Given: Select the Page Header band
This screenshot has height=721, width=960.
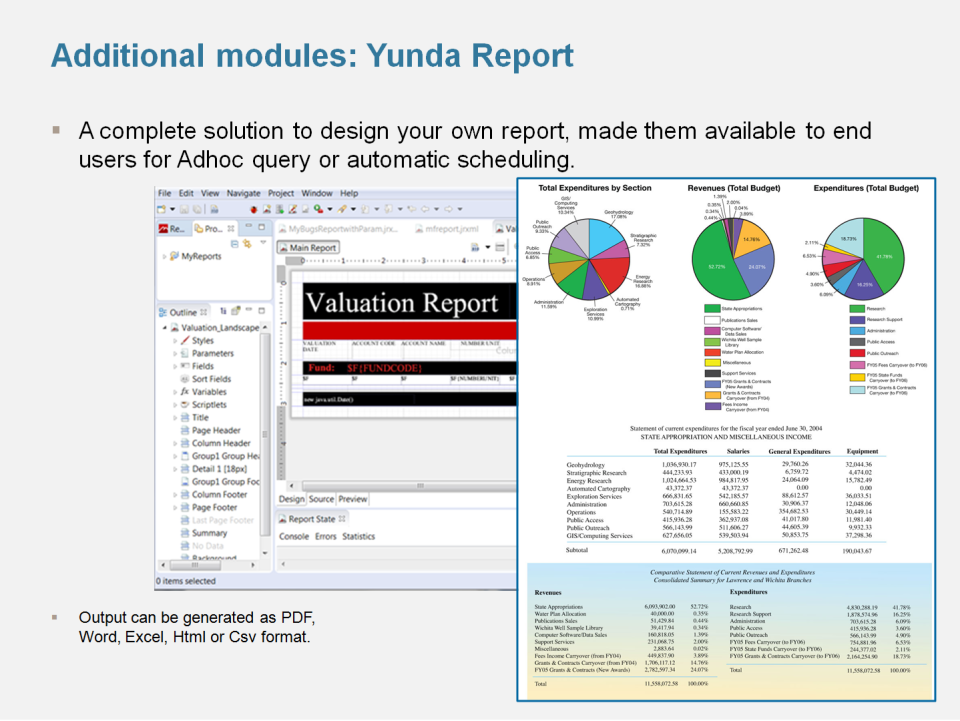Looking at the screenshot, I should pyautogui.click(x=216, y=430).
